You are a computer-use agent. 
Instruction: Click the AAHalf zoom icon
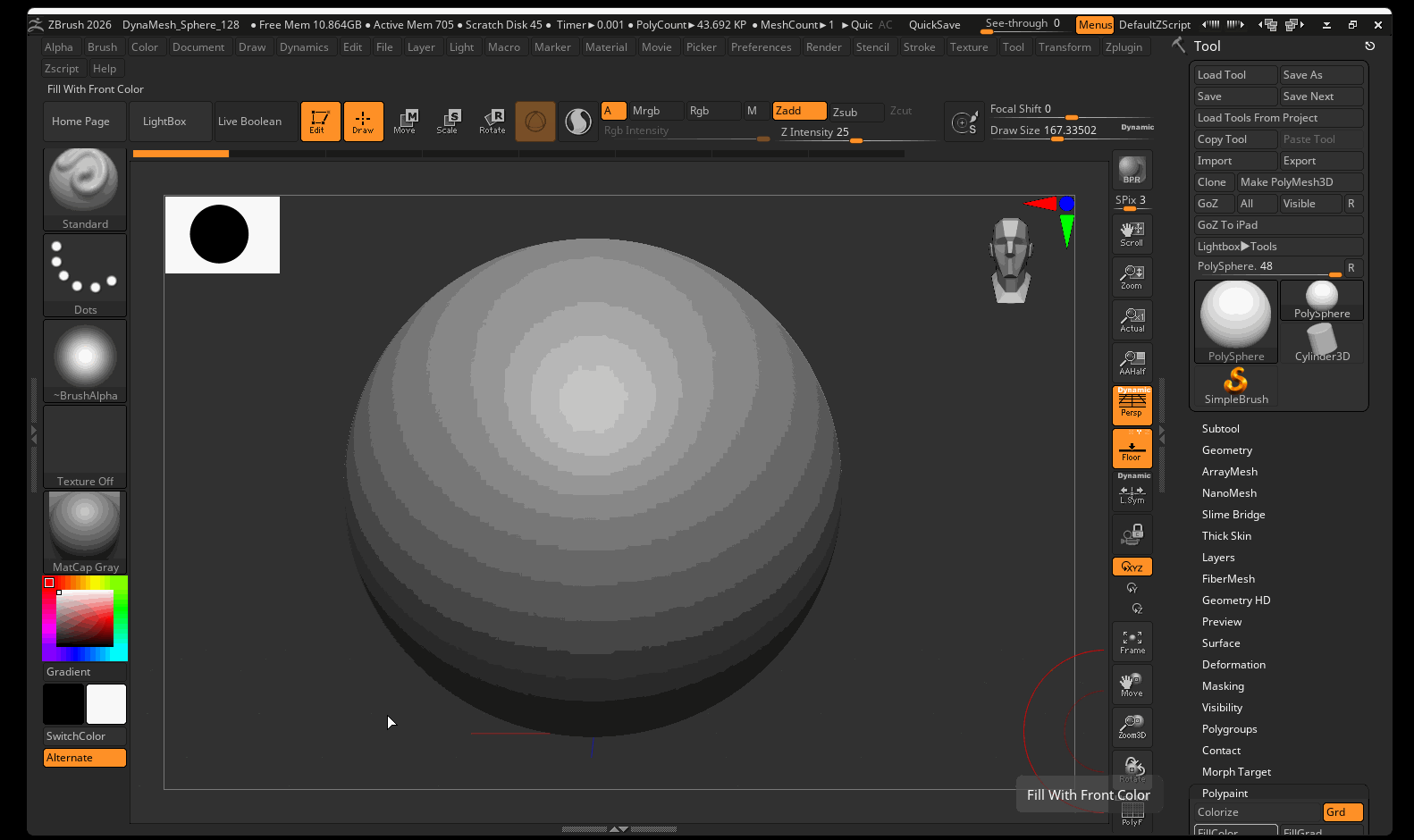coord(1132,363)
